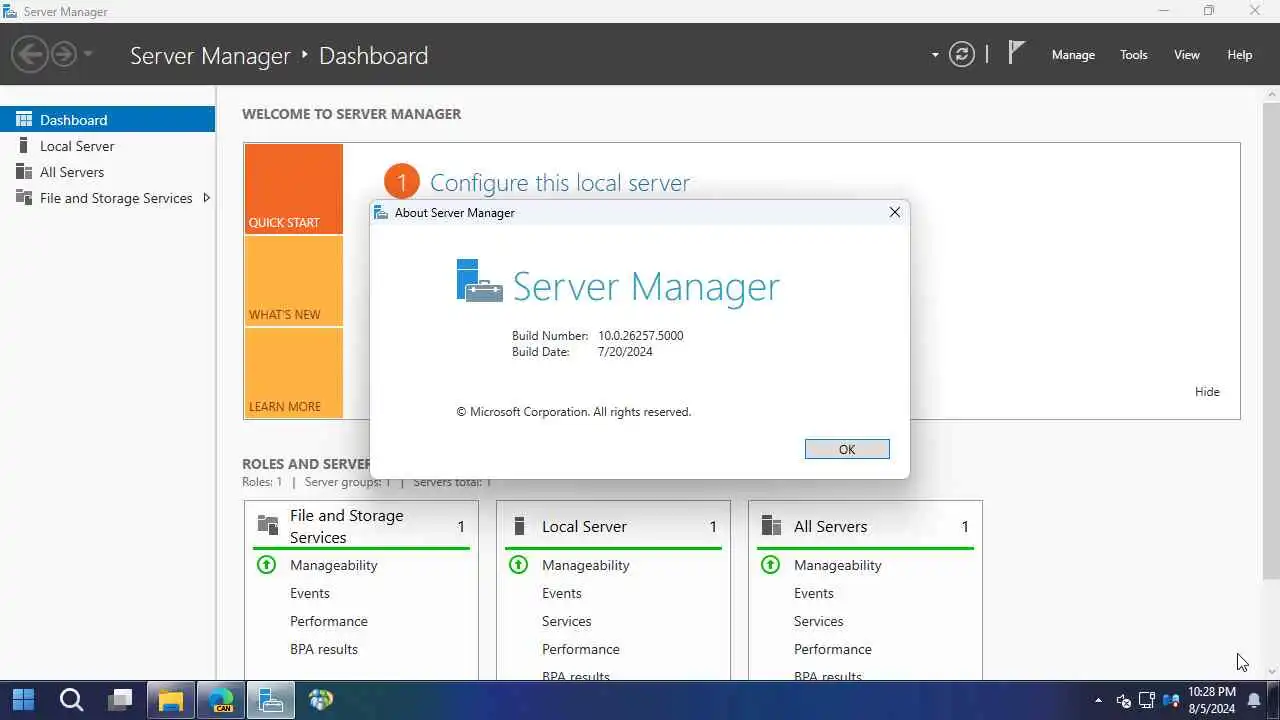
Task: Click the back navigation arrow
Action: (30, 54)
